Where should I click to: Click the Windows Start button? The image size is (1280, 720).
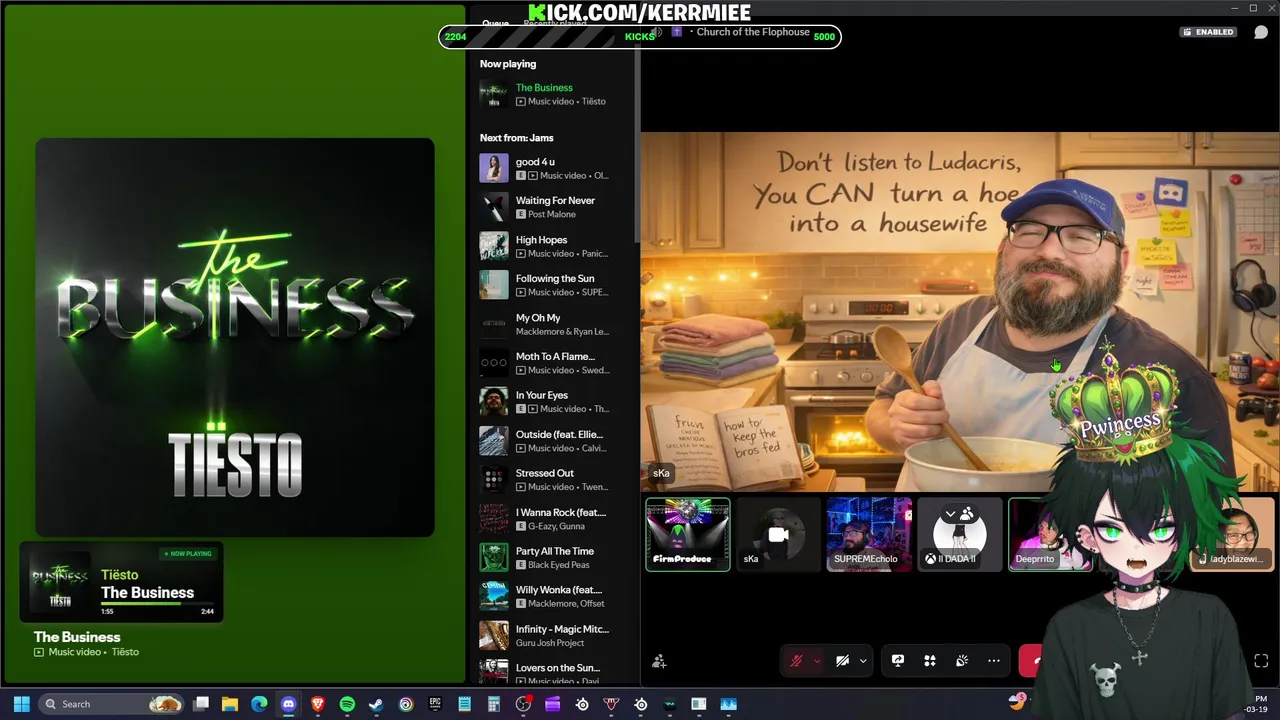pos(21,704)
